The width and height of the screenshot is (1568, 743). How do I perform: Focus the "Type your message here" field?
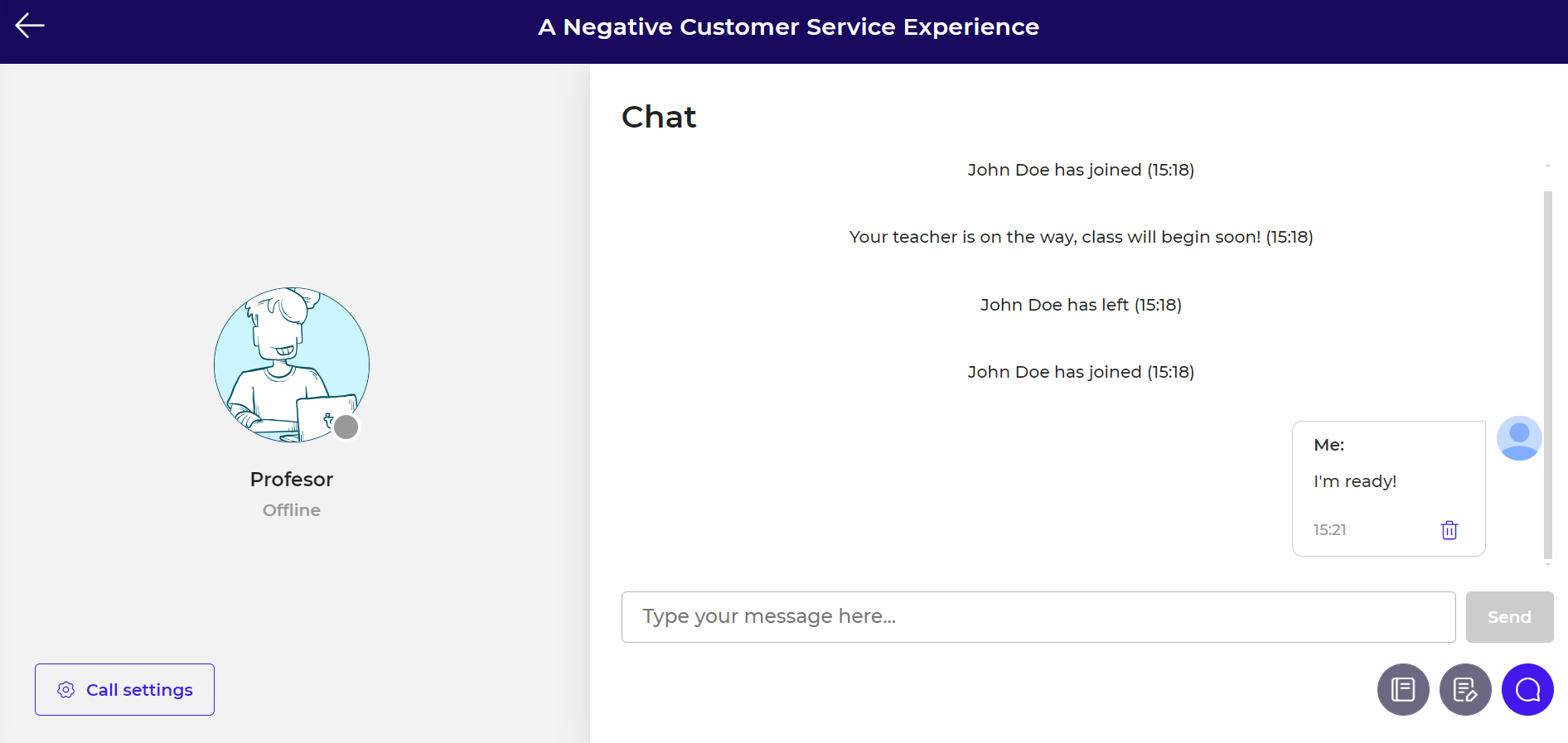click(x=1038, y=617)
